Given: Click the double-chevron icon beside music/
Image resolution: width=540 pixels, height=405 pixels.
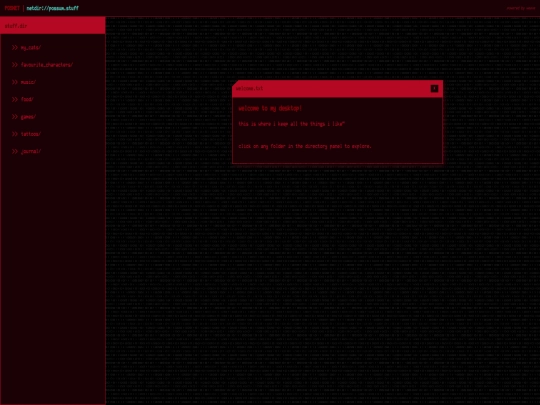Looking at the screenshot, I should [x=15, y=82].
